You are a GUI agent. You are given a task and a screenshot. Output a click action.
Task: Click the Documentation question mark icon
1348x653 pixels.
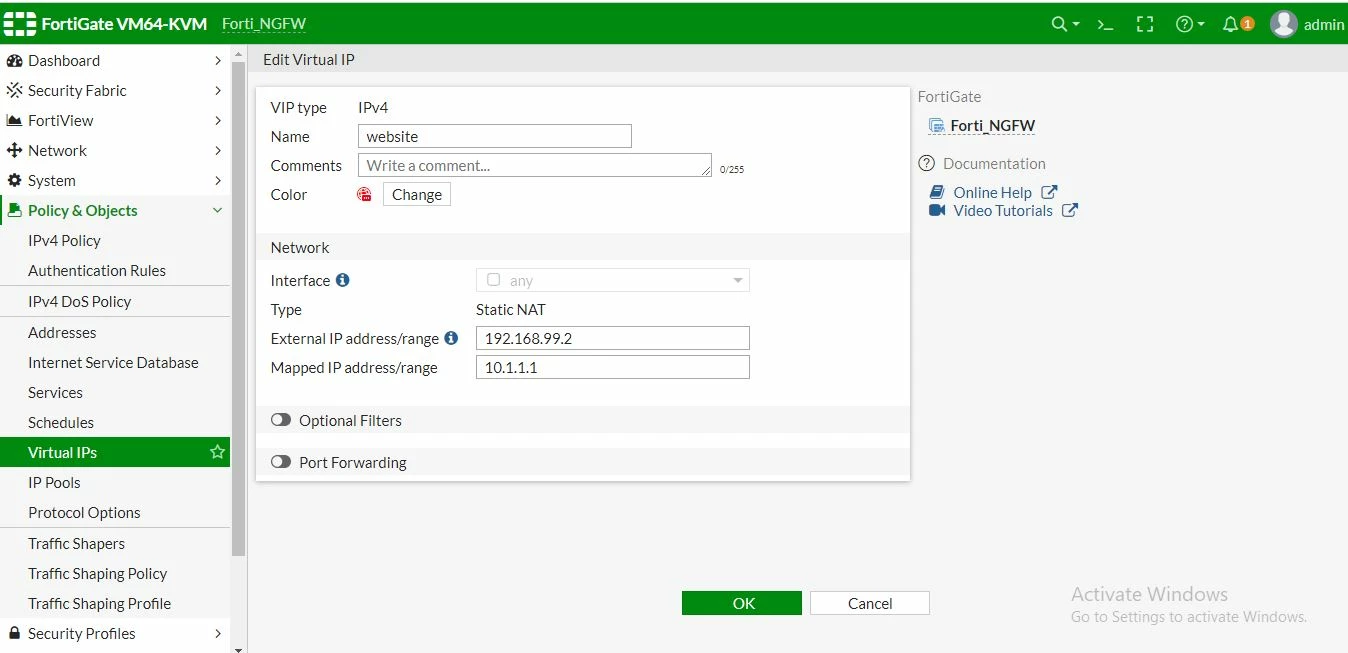tap(926, 163)
